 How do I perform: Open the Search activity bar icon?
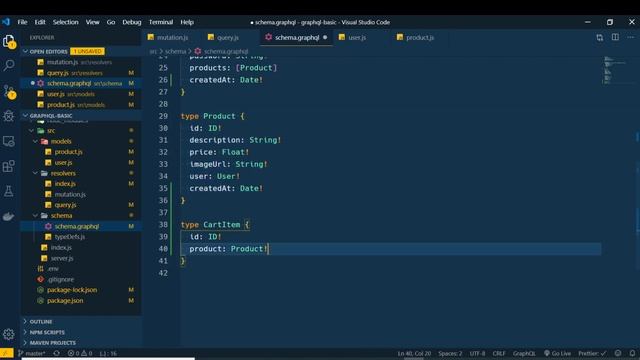click(x=9, y=65)
